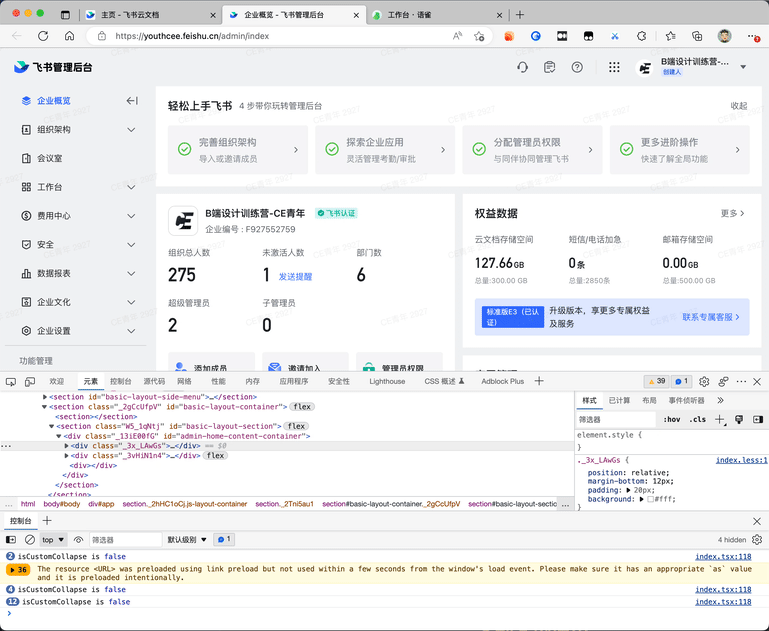
Task: Toggle the :hov element state button
Action: [672, 419]
